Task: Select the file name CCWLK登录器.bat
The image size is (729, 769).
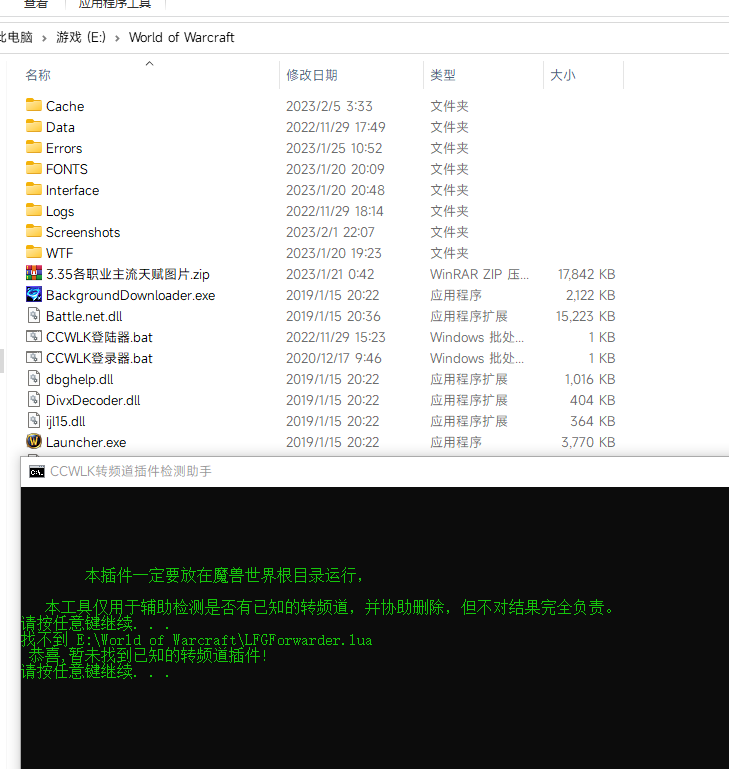Action: 99,359
